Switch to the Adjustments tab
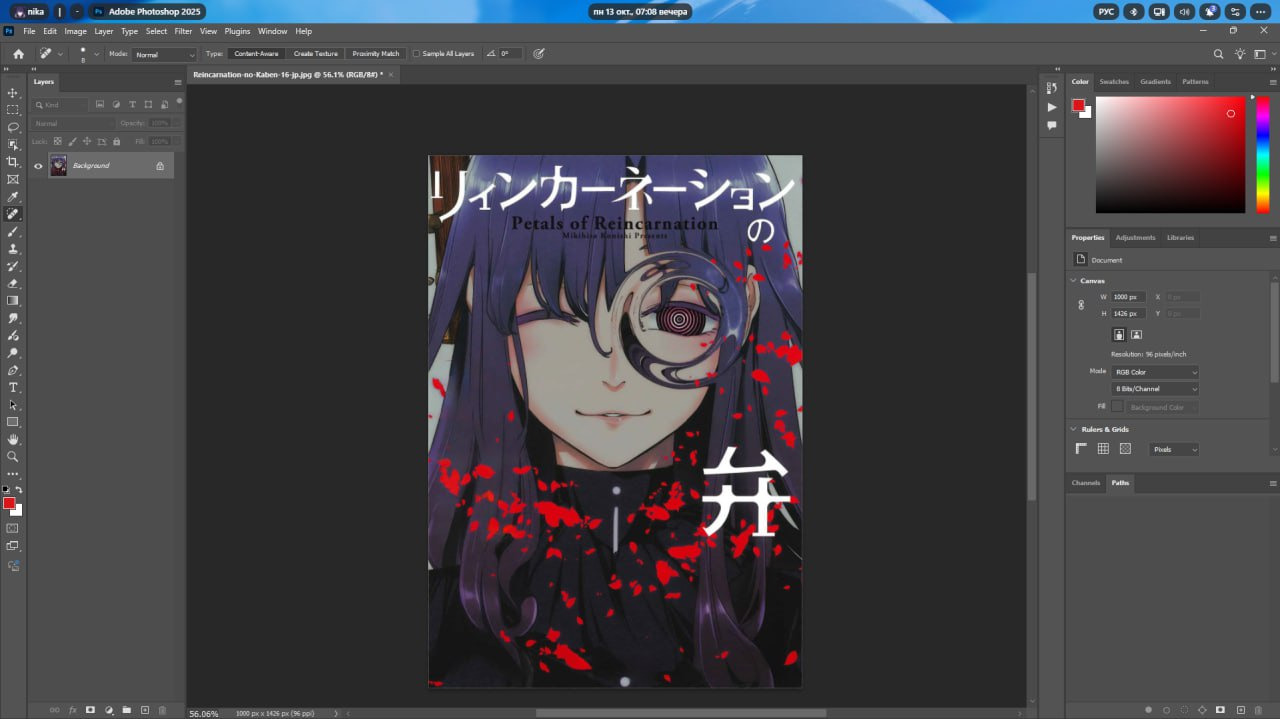Screen dimensions: 1280x719 point(1135,238)
